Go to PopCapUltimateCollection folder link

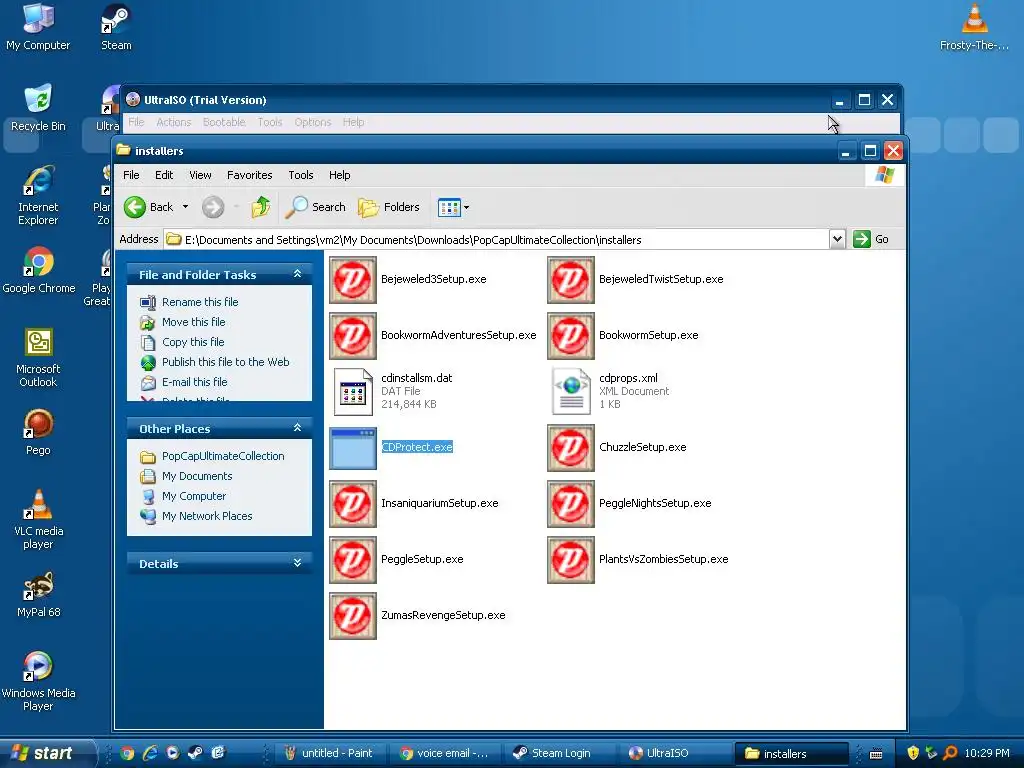tap(223, 456)
